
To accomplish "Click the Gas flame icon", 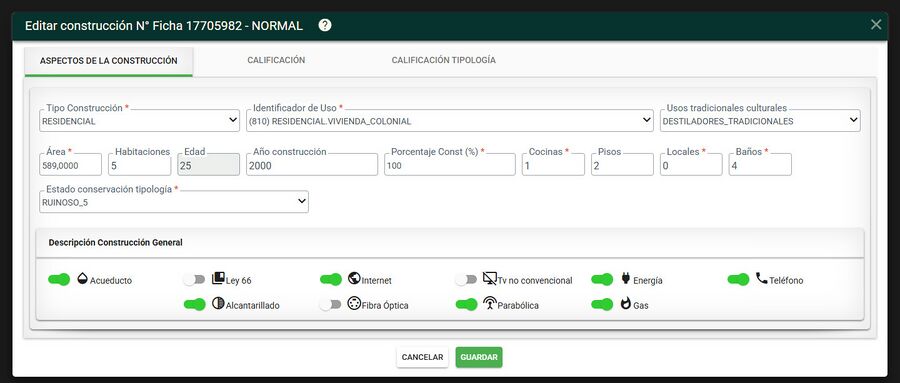I will (x=625, y=304).
